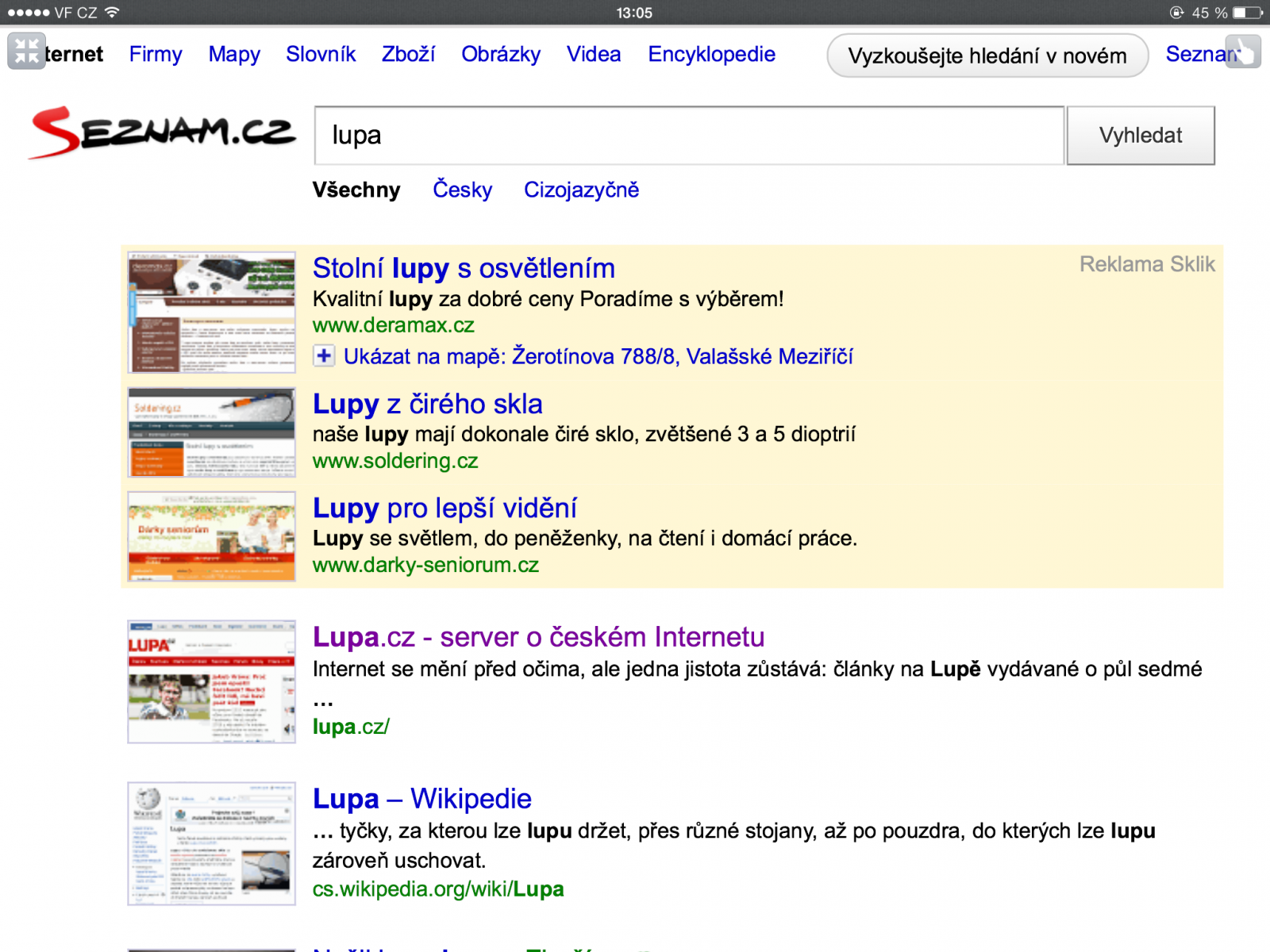Open the Obrázky tab
Image resolution: width=1270 pixels, height=952 pixels.
[501, 54]
